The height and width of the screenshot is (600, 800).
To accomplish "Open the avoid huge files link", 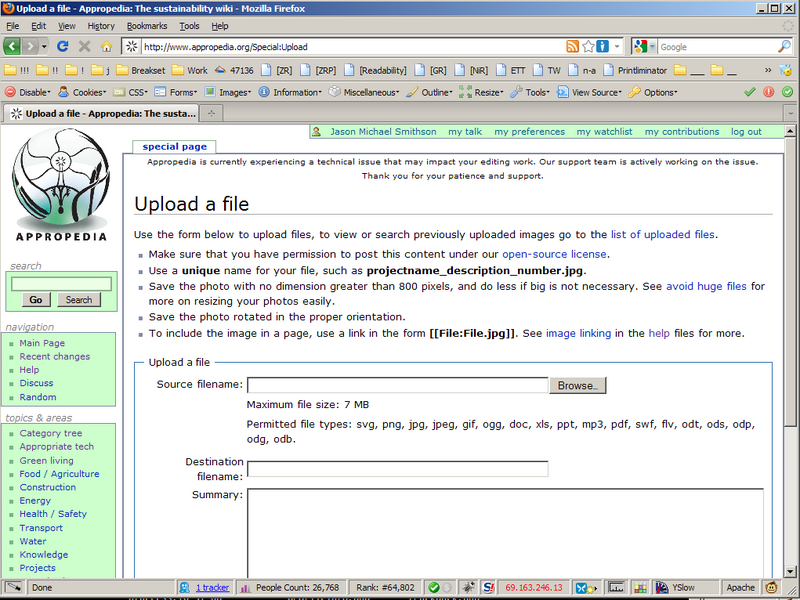I will [x=706, y=286].
